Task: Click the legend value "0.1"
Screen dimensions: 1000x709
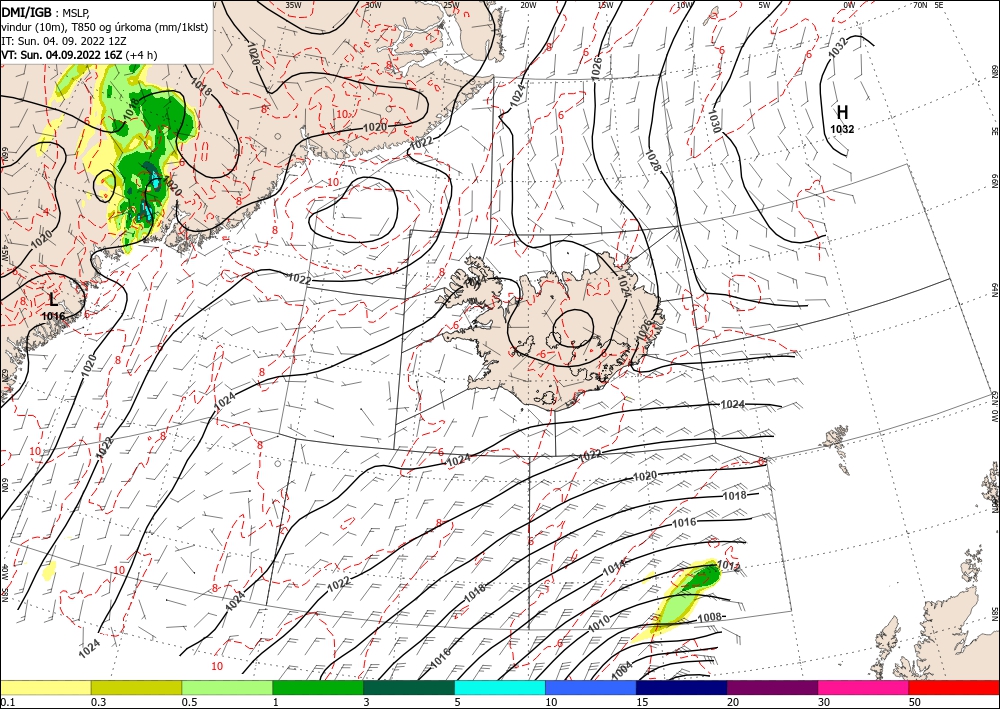Action: (8, 702)
